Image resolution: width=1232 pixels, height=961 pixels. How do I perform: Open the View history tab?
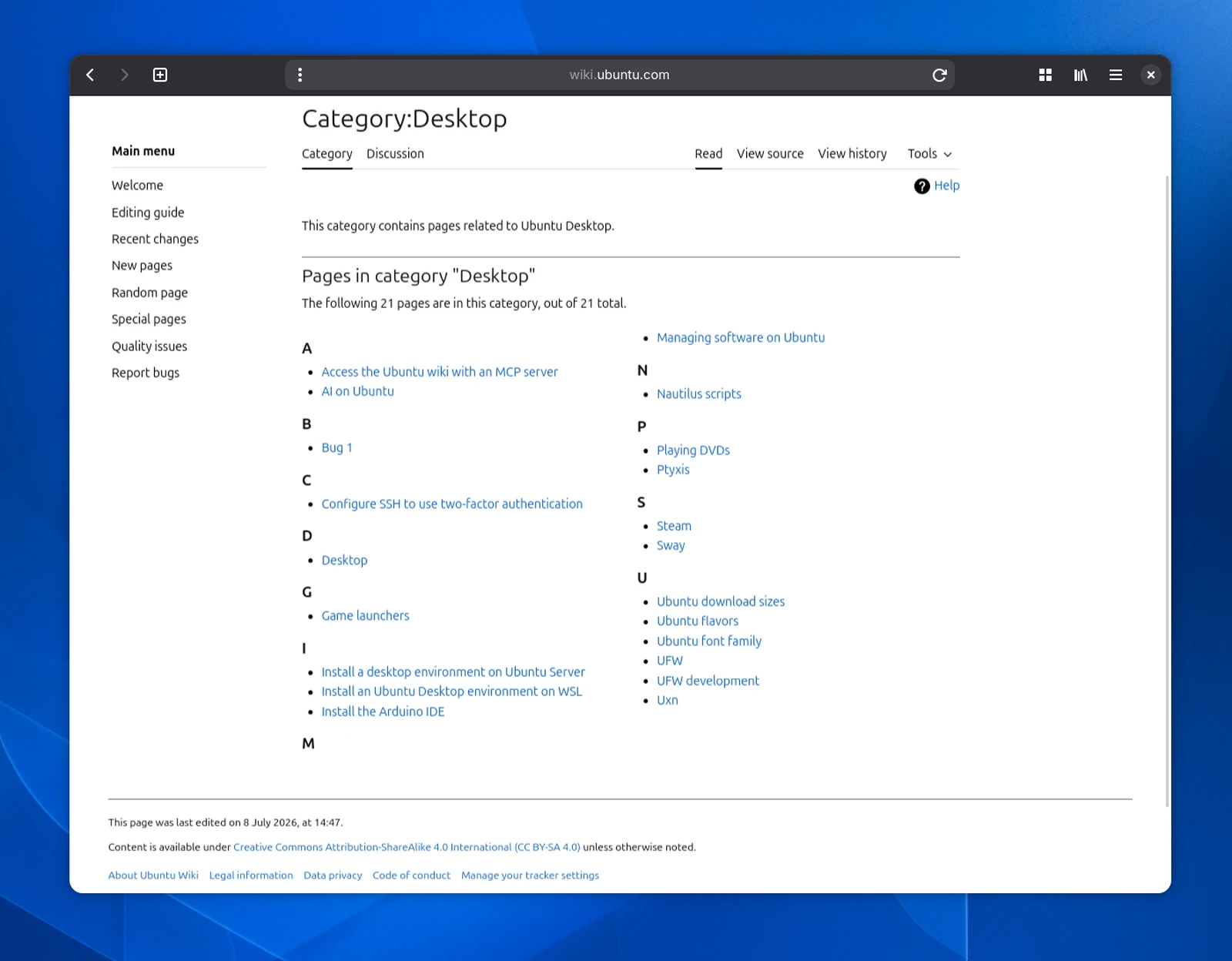[x=852, y=154]
